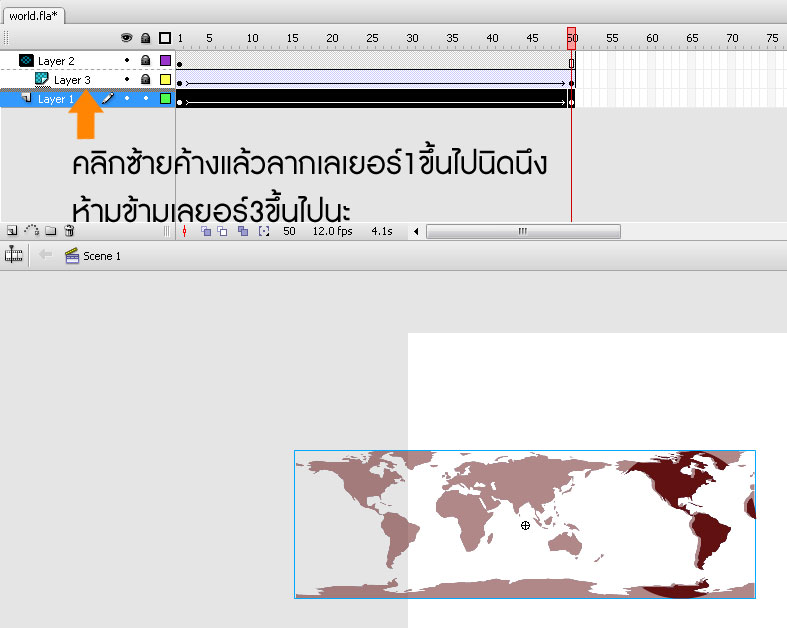The width and height of the screenshot is (787, 628).
Task: Toggle the lock dot of Layer 1
Action: coord(146,98)
